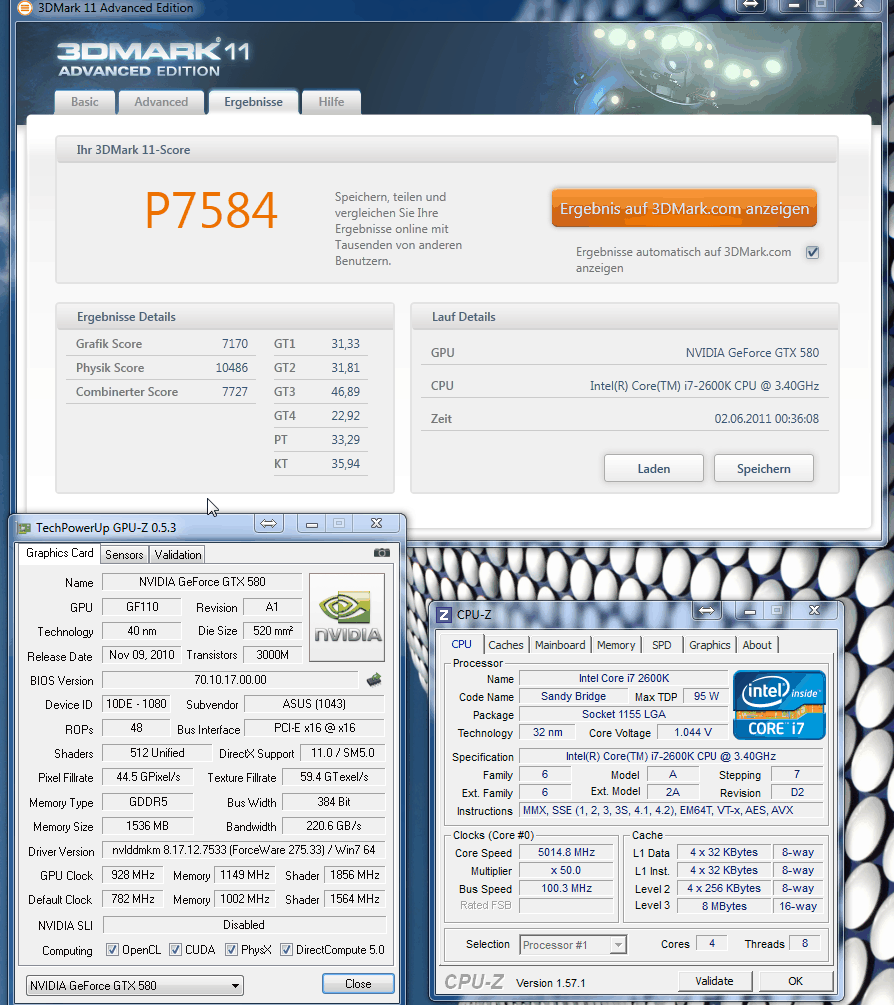
Task: Click the Speichern button
Action: point(763,468)
